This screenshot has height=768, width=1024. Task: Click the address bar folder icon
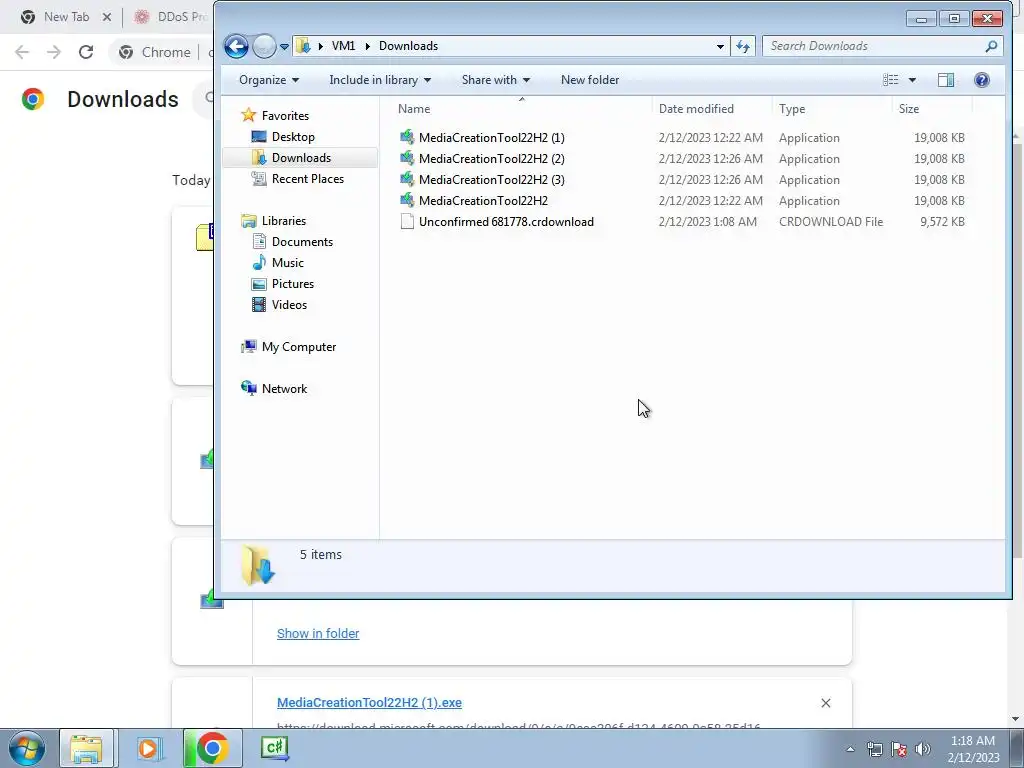tap(304, 46)
